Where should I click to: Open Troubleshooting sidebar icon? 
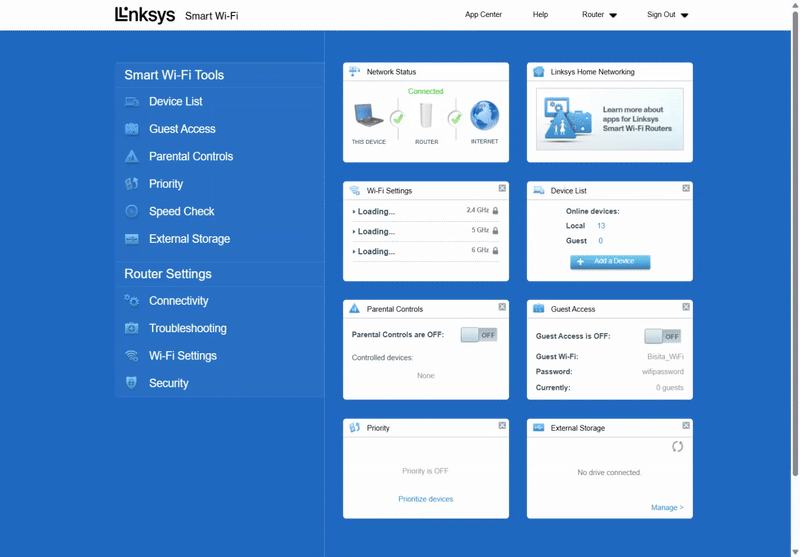(x=132, y=328)
